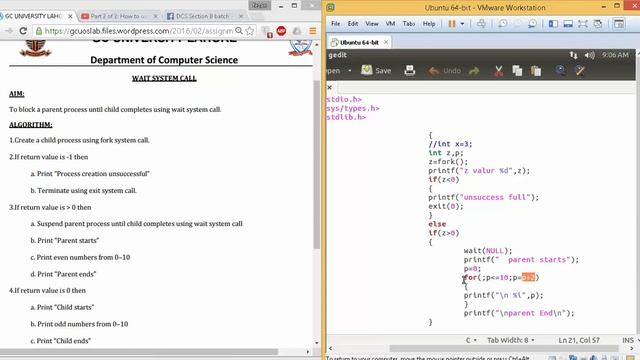Open the VMware Tabs menu
The image size is (640, 360).
409,24
